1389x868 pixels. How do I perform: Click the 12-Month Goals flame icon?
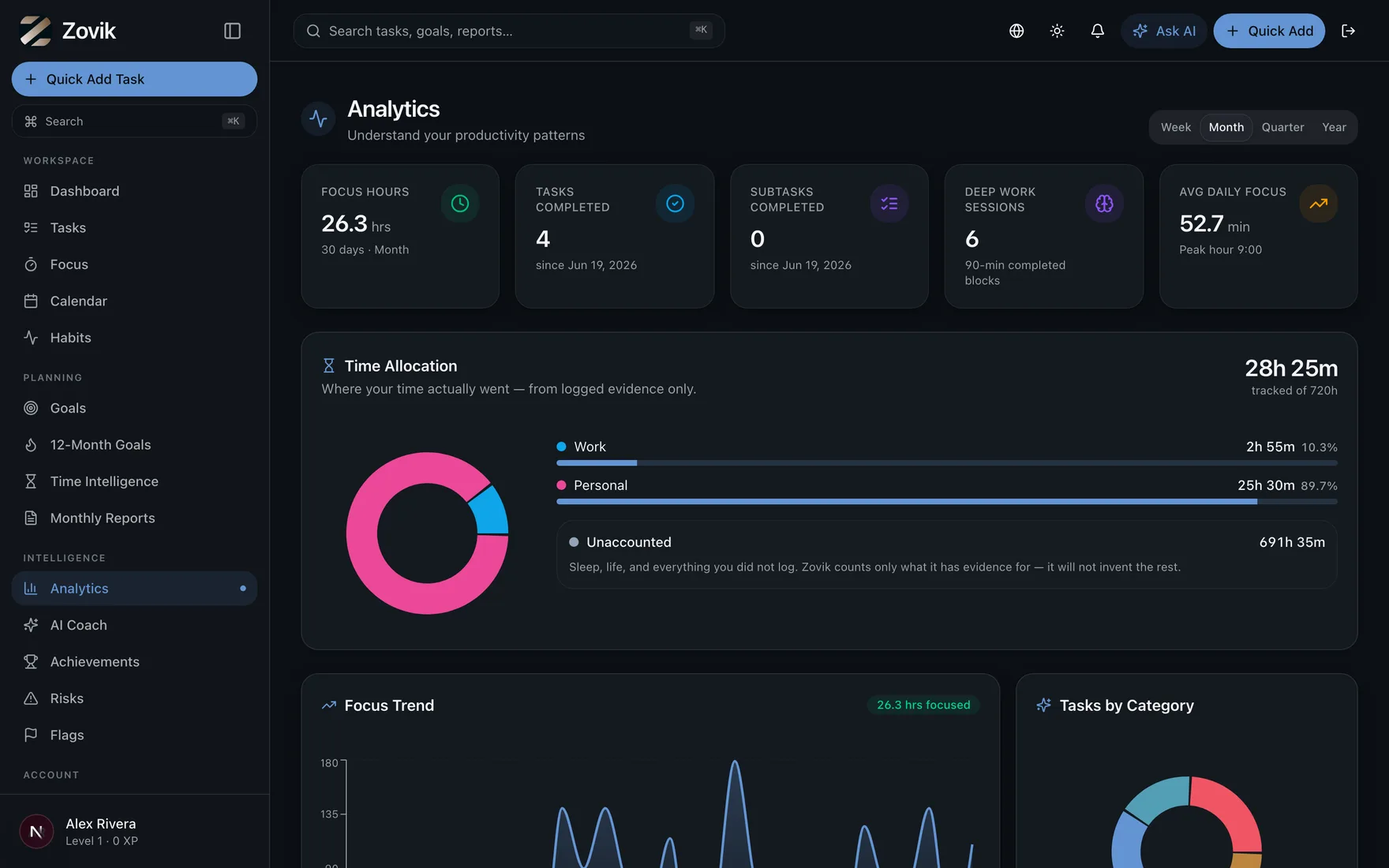point(31,445)
